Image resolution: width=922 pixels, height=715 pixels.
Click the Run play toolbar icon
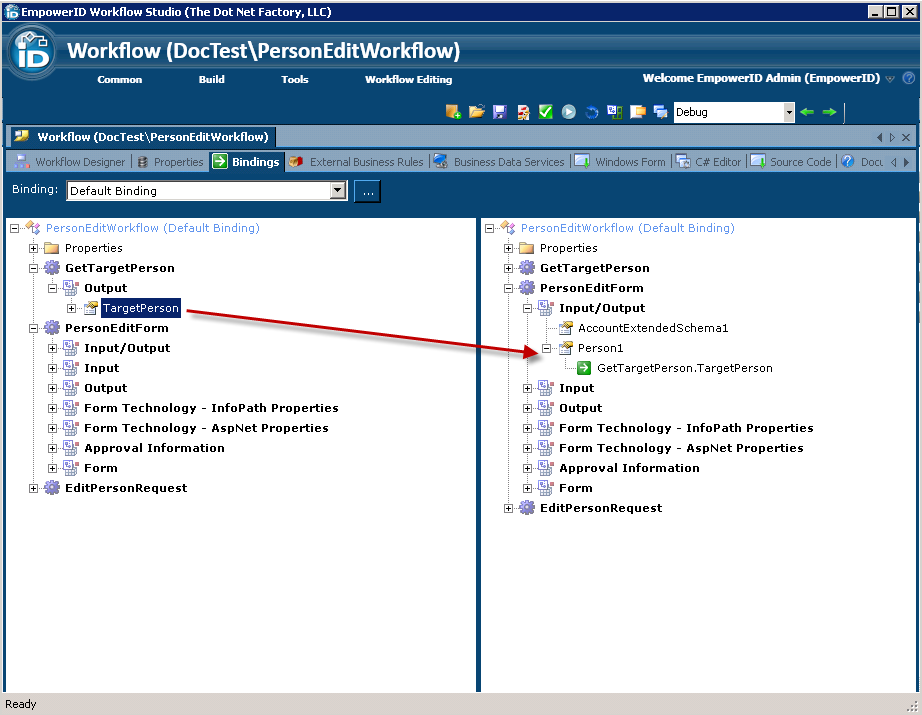[569, 112]
